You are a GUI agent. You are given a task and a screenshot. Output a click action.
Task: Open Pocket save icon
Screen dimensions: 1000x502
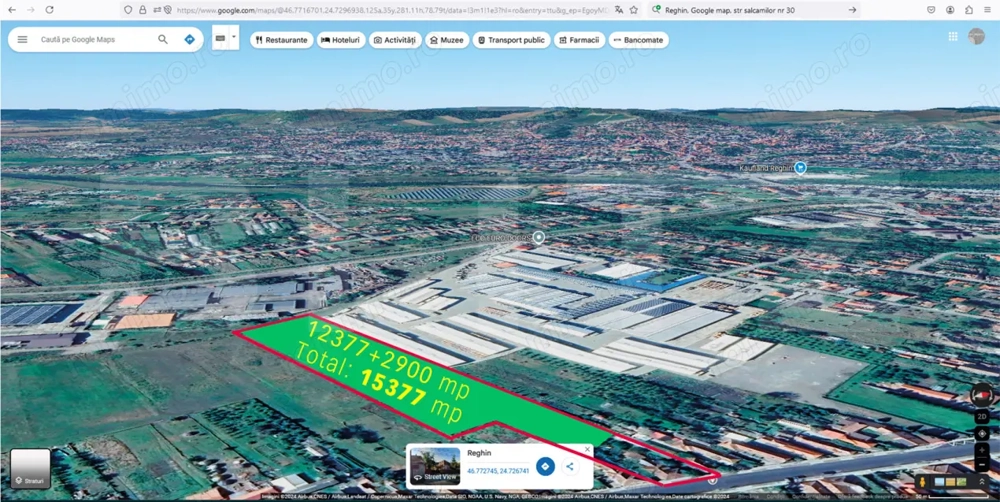point(931,10)
